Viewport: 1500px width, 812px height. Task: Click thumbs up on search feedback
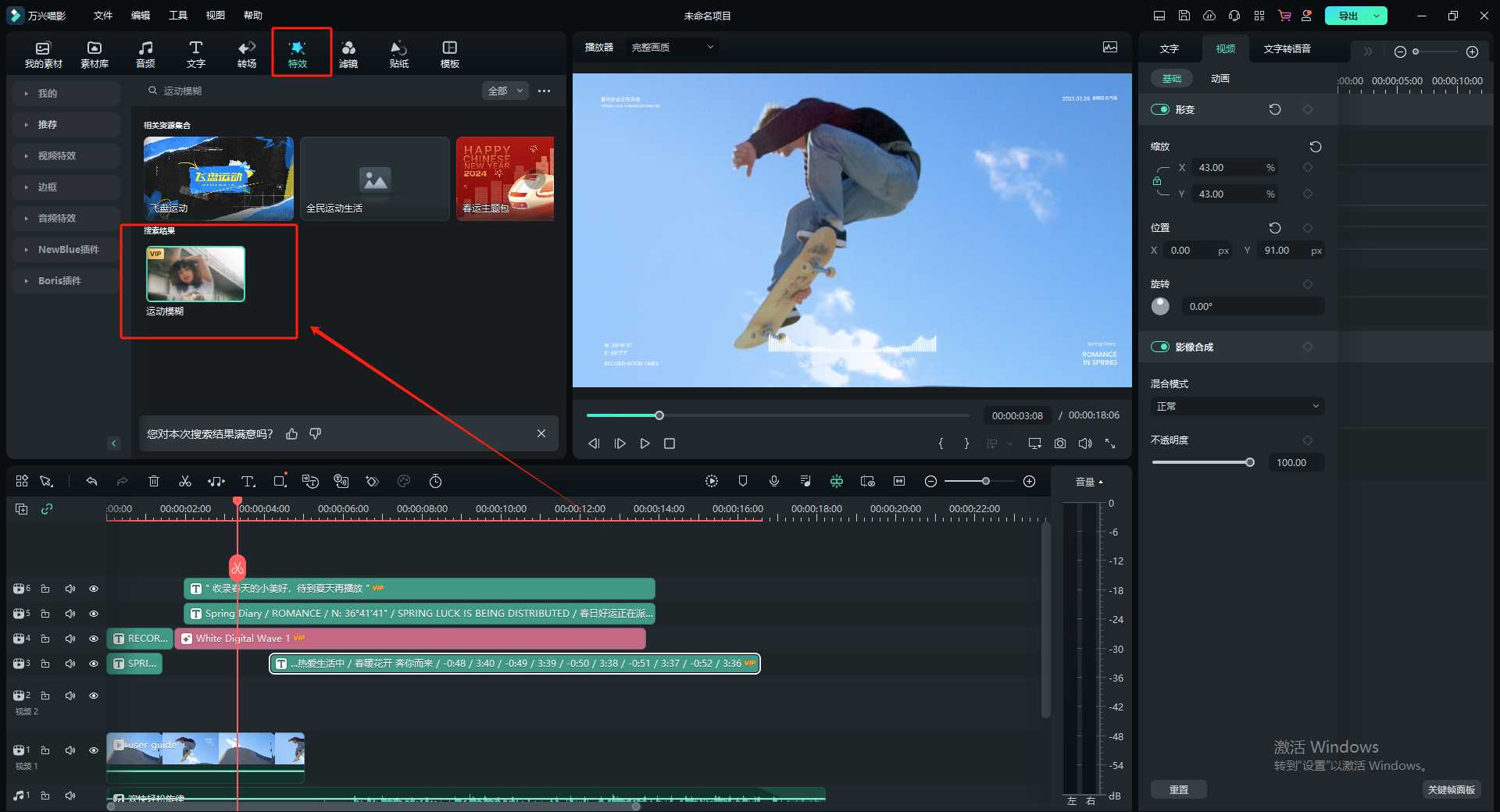coord(292,434)
